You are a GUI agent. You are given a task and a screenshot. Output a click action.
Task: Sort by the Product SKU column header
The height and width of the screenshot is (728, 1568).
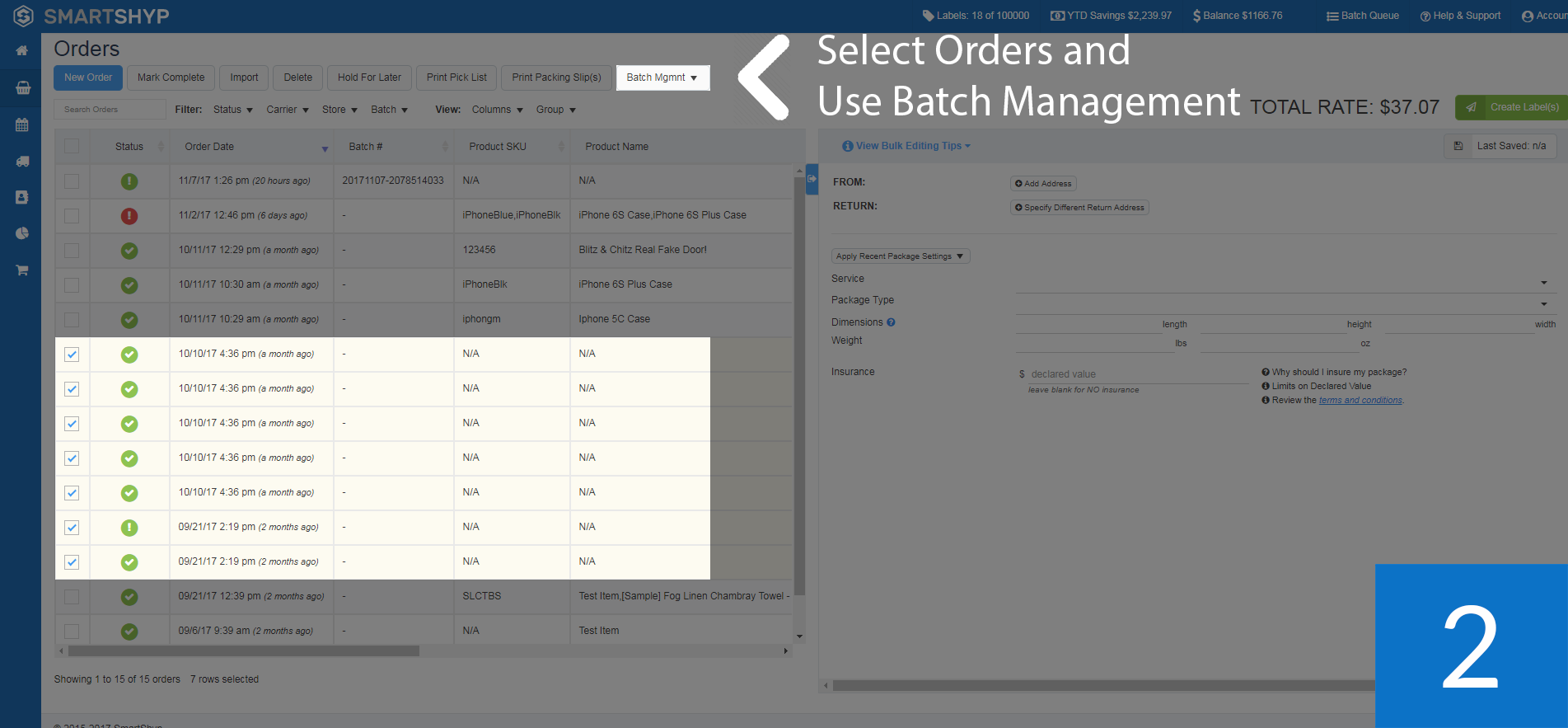tap(512, 147)
